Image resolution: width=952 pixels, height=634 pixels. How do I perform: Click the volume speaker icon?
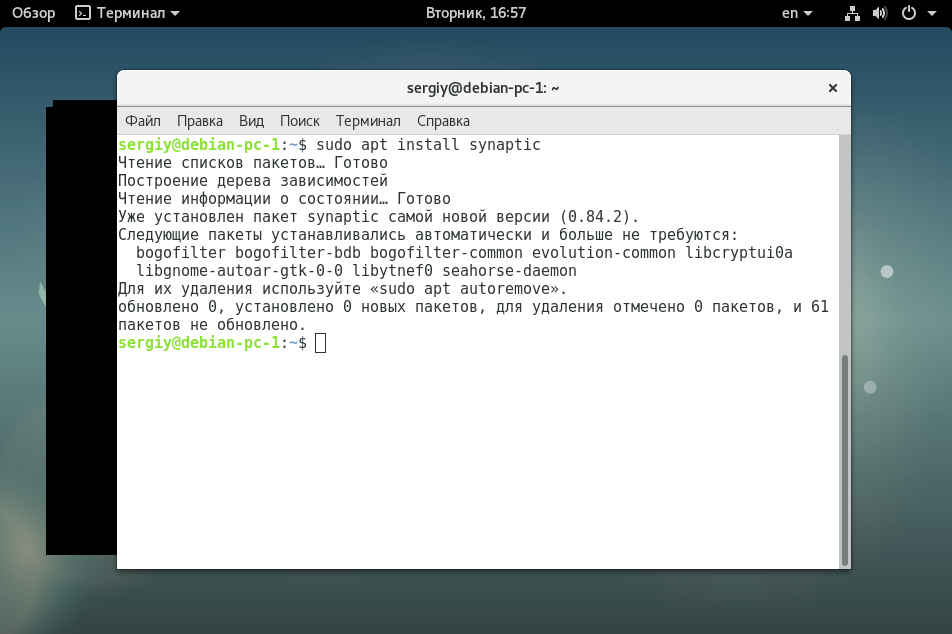pyautogui.click(x=880, y=13)
